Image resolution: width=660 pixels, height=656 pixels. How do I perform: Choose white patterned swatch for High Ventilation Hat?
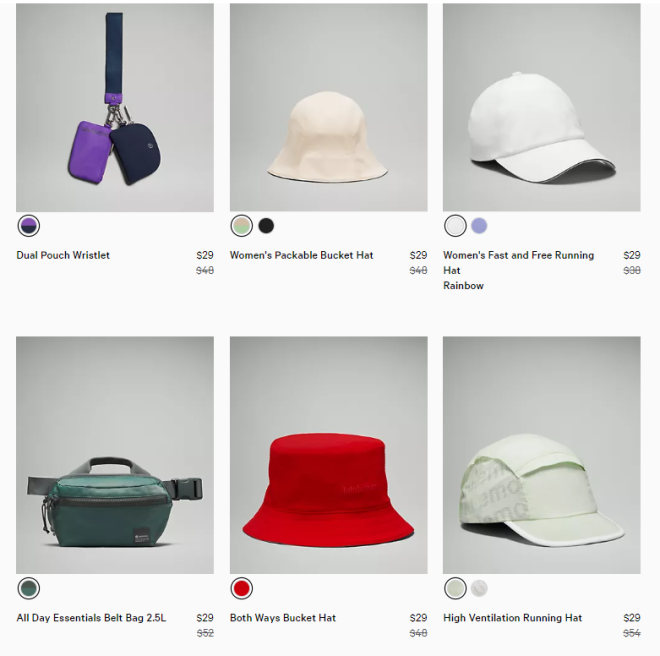479,588
